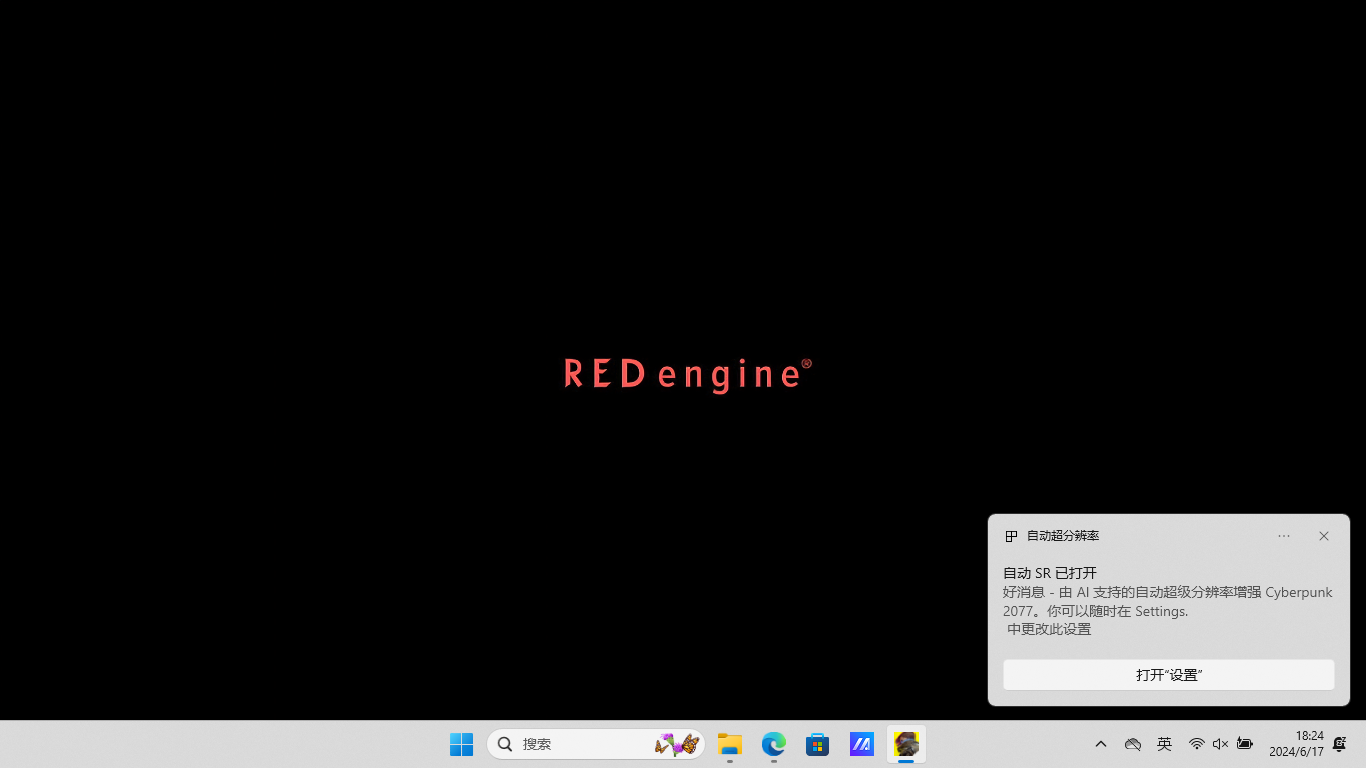This screenshot has height=768, width=1366.
Task: Click the taskbar 搜索 search box
Action: coord(580,744)
